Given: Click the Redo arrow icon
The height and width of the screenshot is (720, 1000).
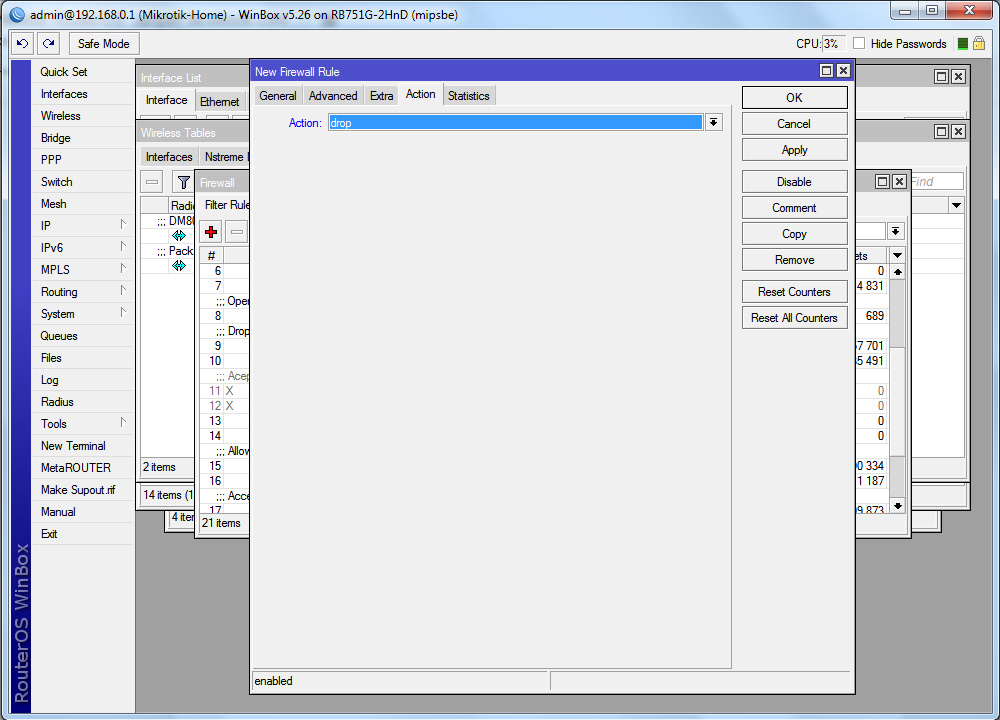Looking at the screenshot, I should pos(48,44).
